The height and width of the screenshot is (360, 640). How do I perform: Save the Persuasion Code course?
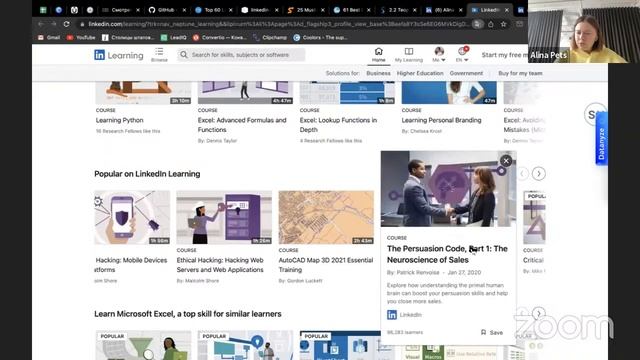pyautogui.click(x=492, y=333)
